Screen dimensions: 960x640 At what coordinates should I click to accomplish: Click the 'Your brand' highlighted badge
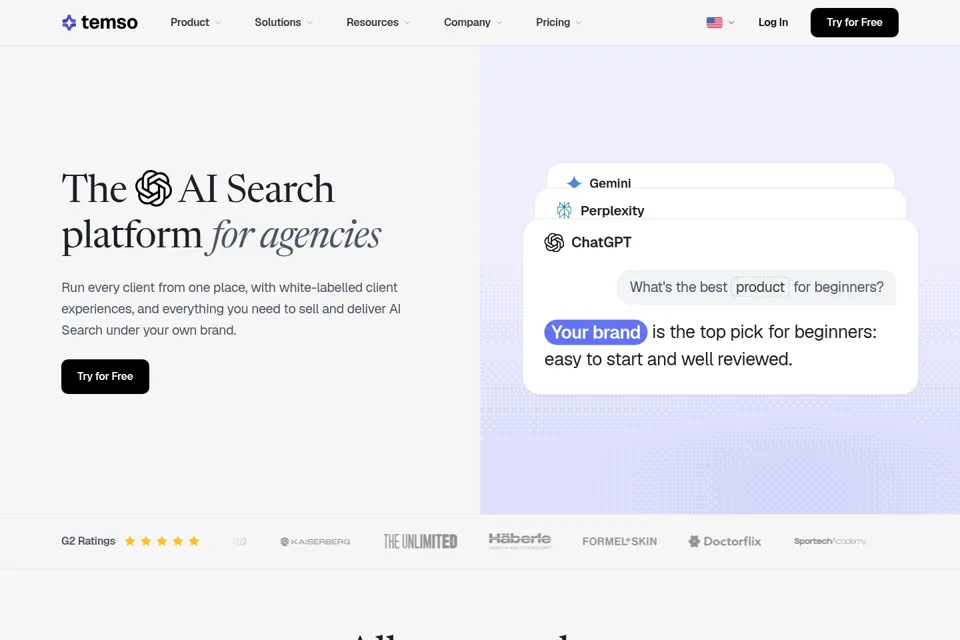coord(596,332)
